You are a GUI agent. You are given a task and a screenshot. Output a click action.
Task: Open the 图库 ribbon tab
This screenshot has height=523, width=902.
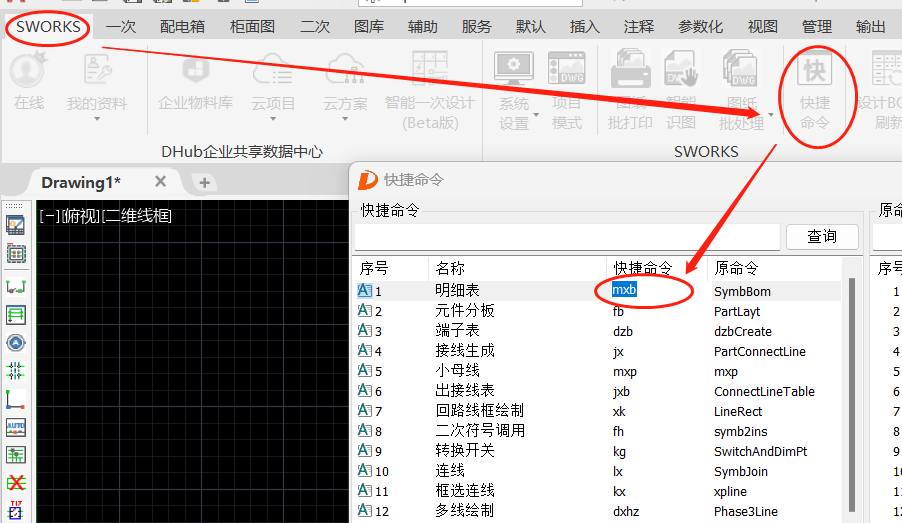click(x=369, y=26)
